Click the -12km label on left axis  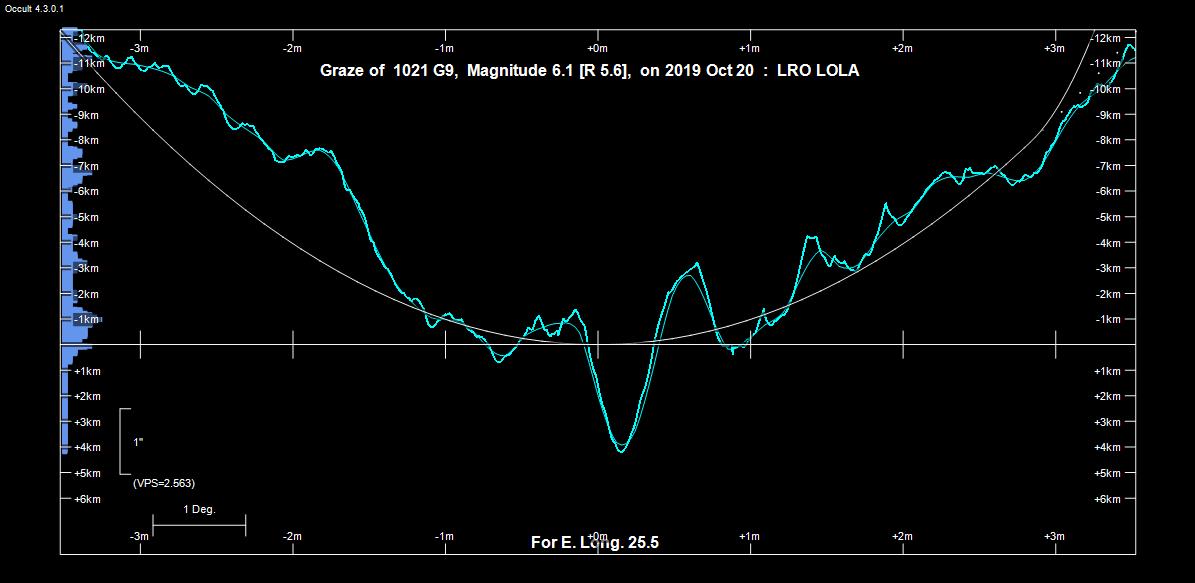click(x=90, y=38)
